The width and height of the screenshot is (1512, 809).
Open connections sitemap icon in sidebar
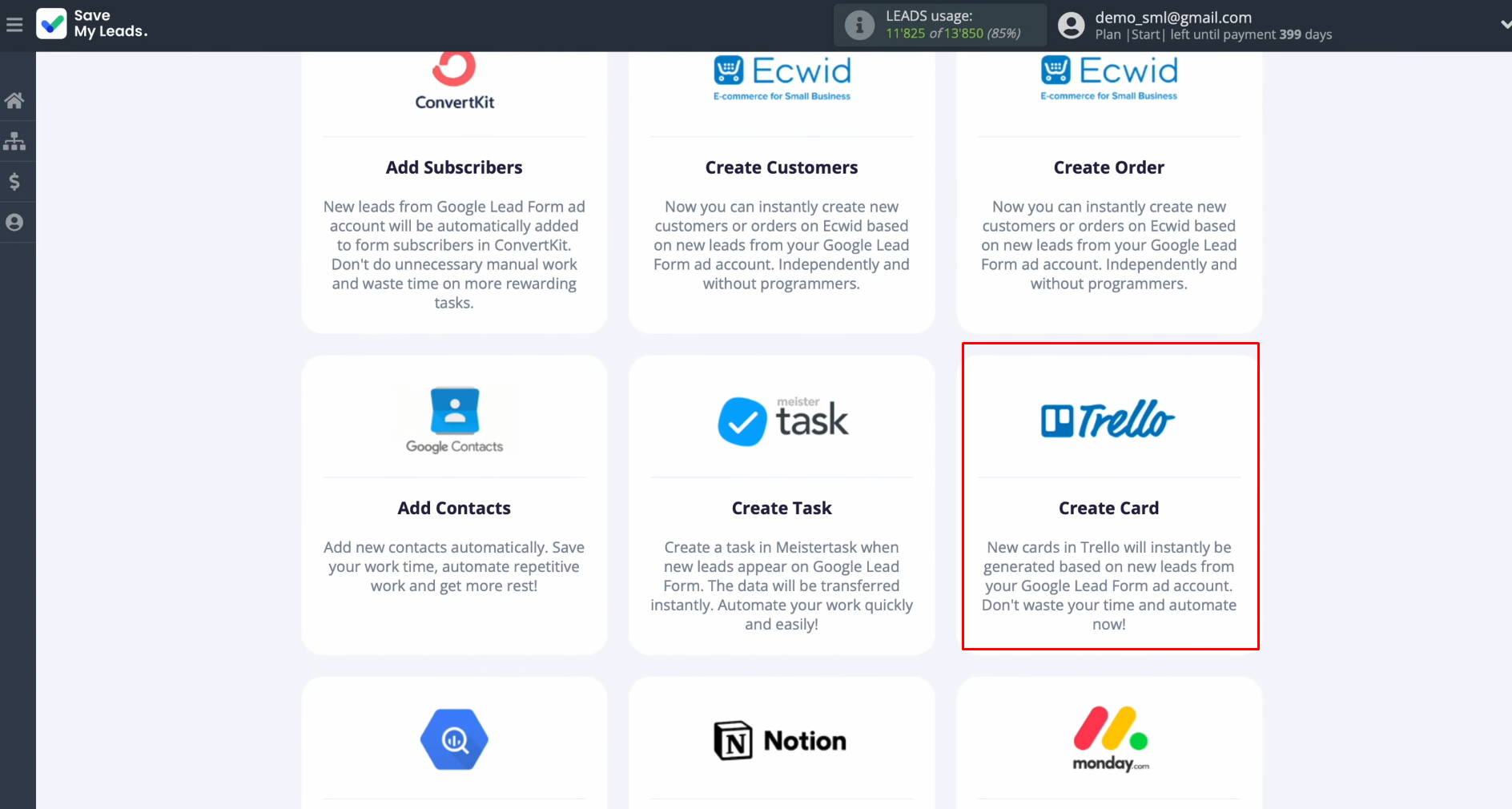(x=14, y=141)
